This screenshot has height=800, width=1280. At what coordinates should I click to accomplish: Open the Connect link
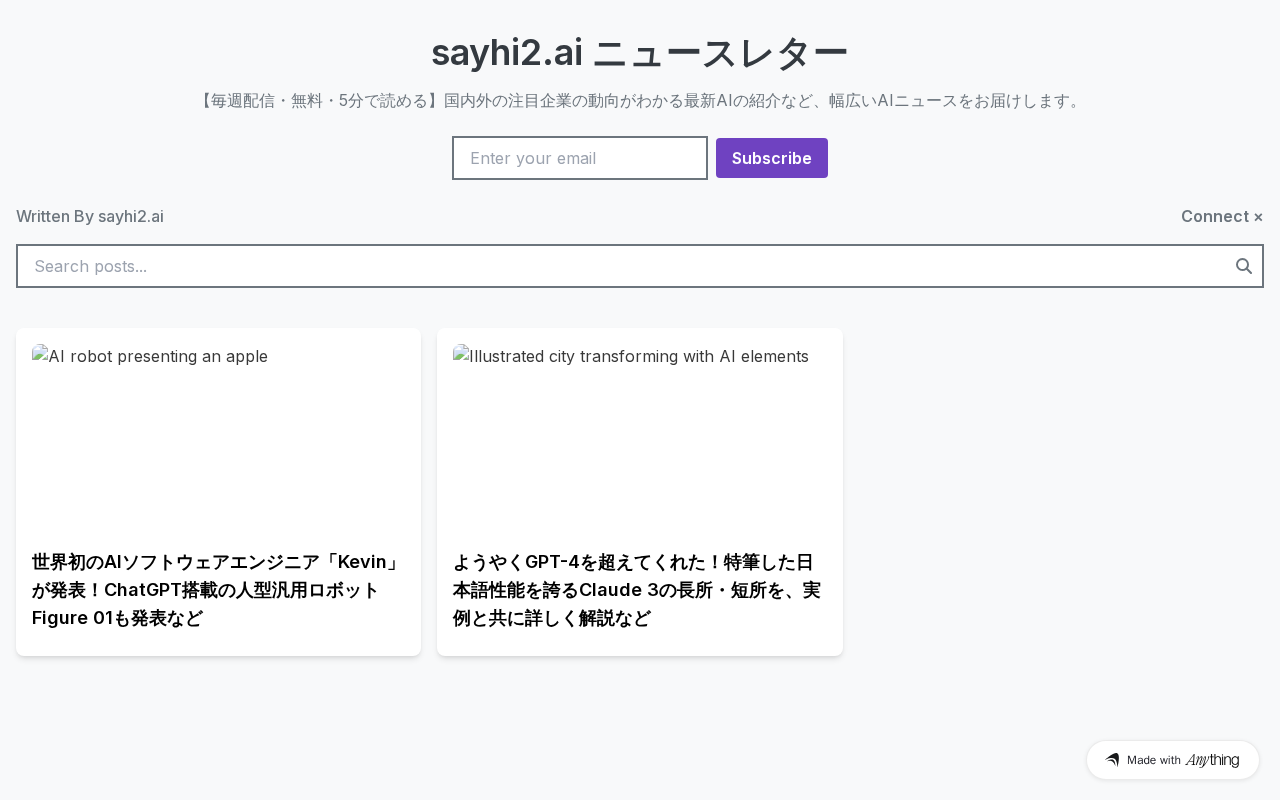click(1214, 217)
